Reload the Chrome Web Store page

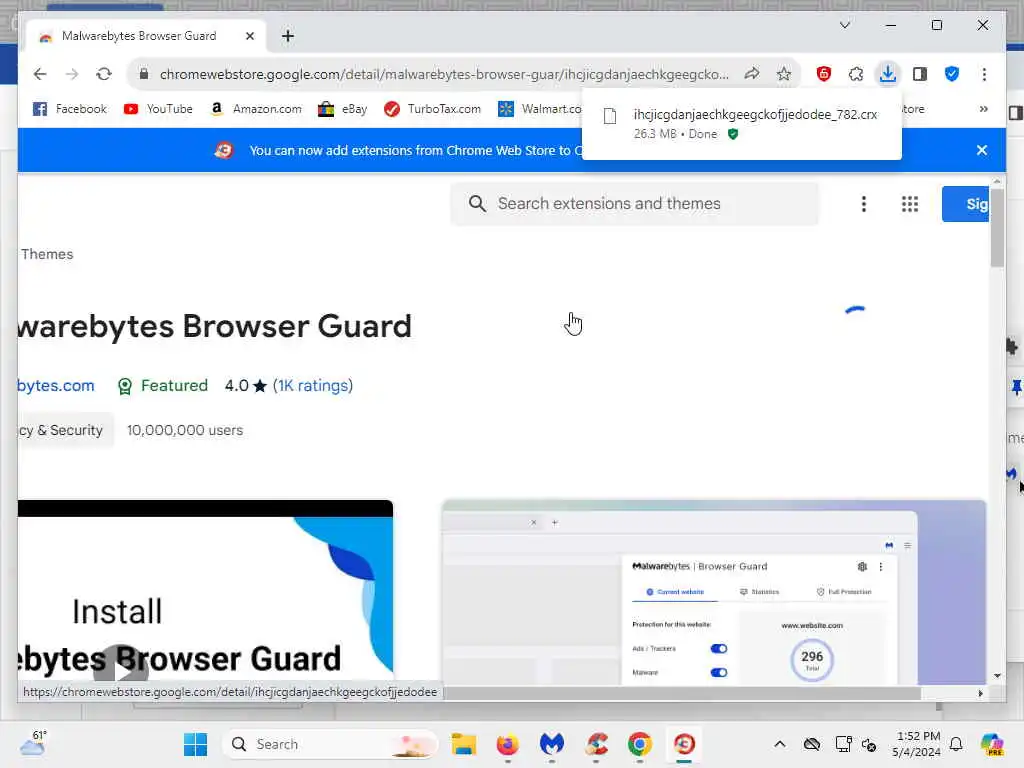click(x=104, y=74)
